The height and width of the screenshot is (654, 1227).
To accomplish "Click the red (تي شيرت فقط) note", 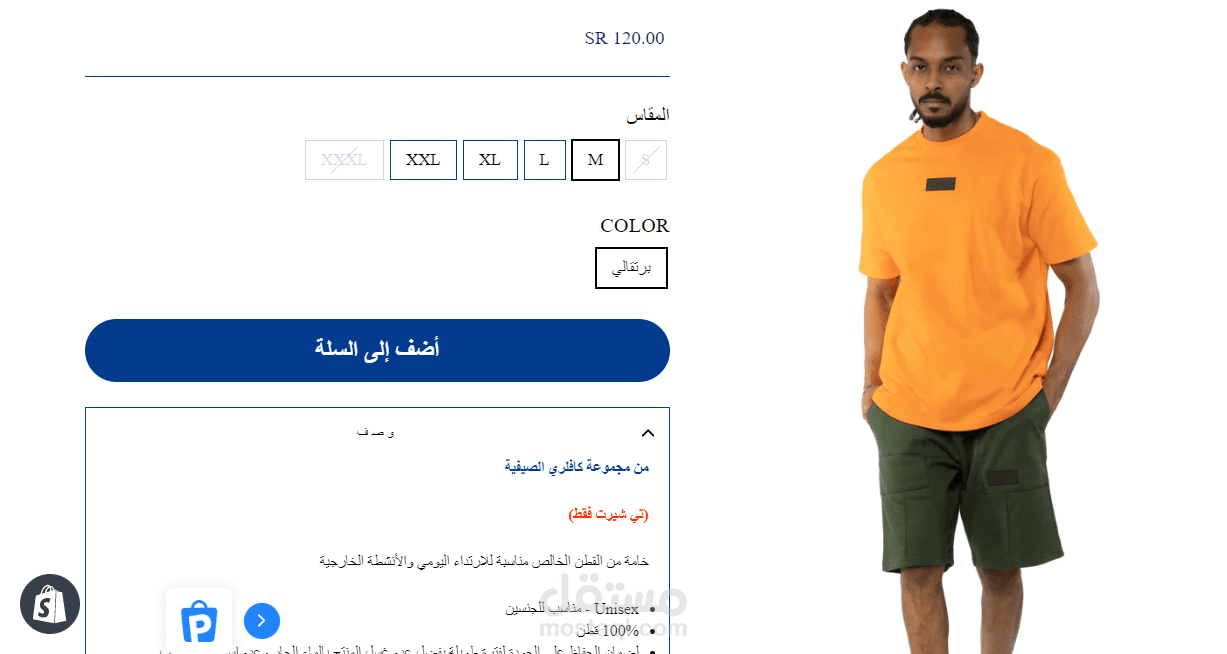I will point(608,514).
